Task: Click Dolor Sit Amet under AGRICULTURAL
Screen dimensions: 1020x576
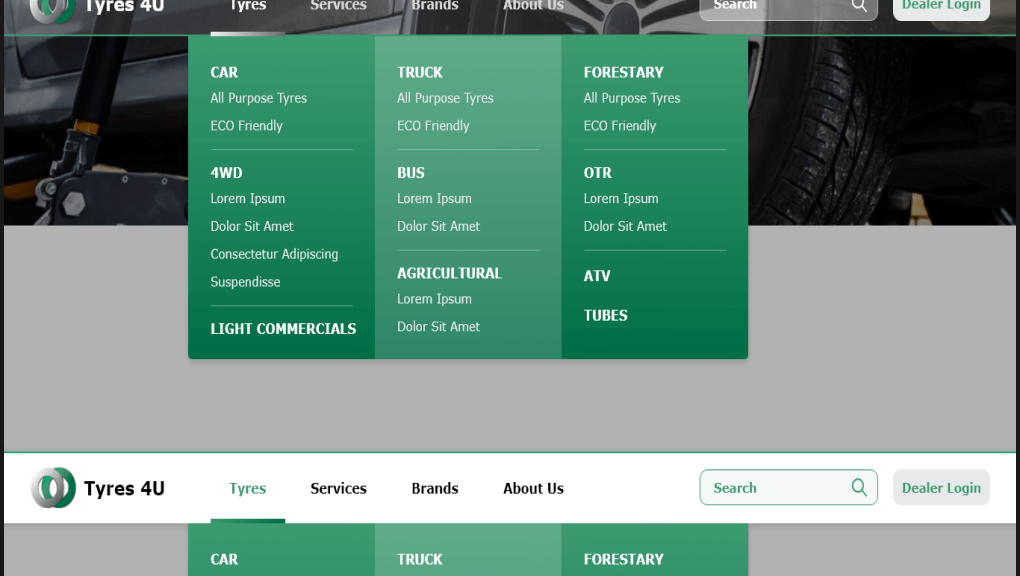Action: (438, 327)
